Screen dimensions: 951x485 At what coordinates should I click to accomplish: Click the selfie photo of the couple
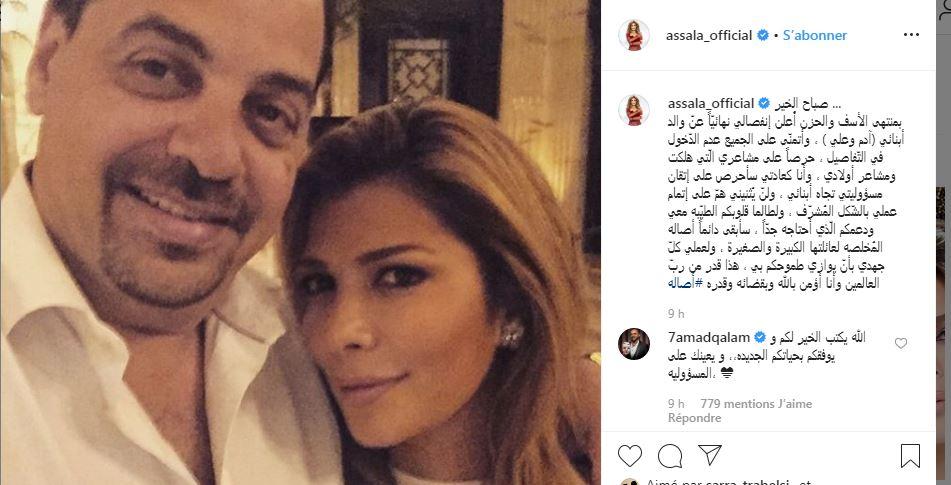pyautogui.click(x=300, y=242)
